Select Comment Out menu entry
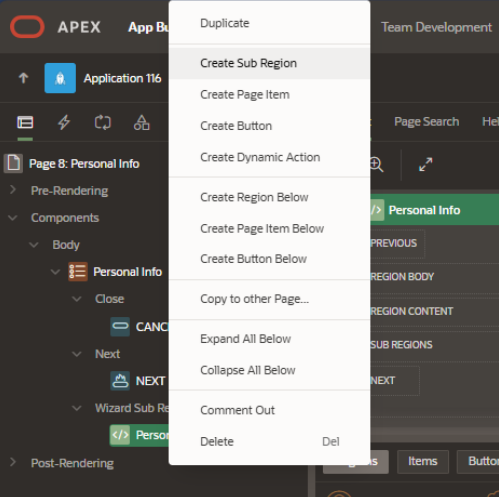Screen dimensions: 499x497 (x=269, y=410)
